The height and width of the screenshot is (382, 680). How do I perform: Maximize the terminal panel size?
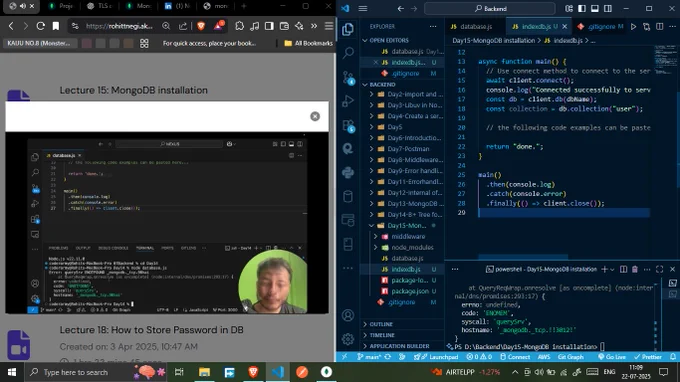(x=660, y=269)
